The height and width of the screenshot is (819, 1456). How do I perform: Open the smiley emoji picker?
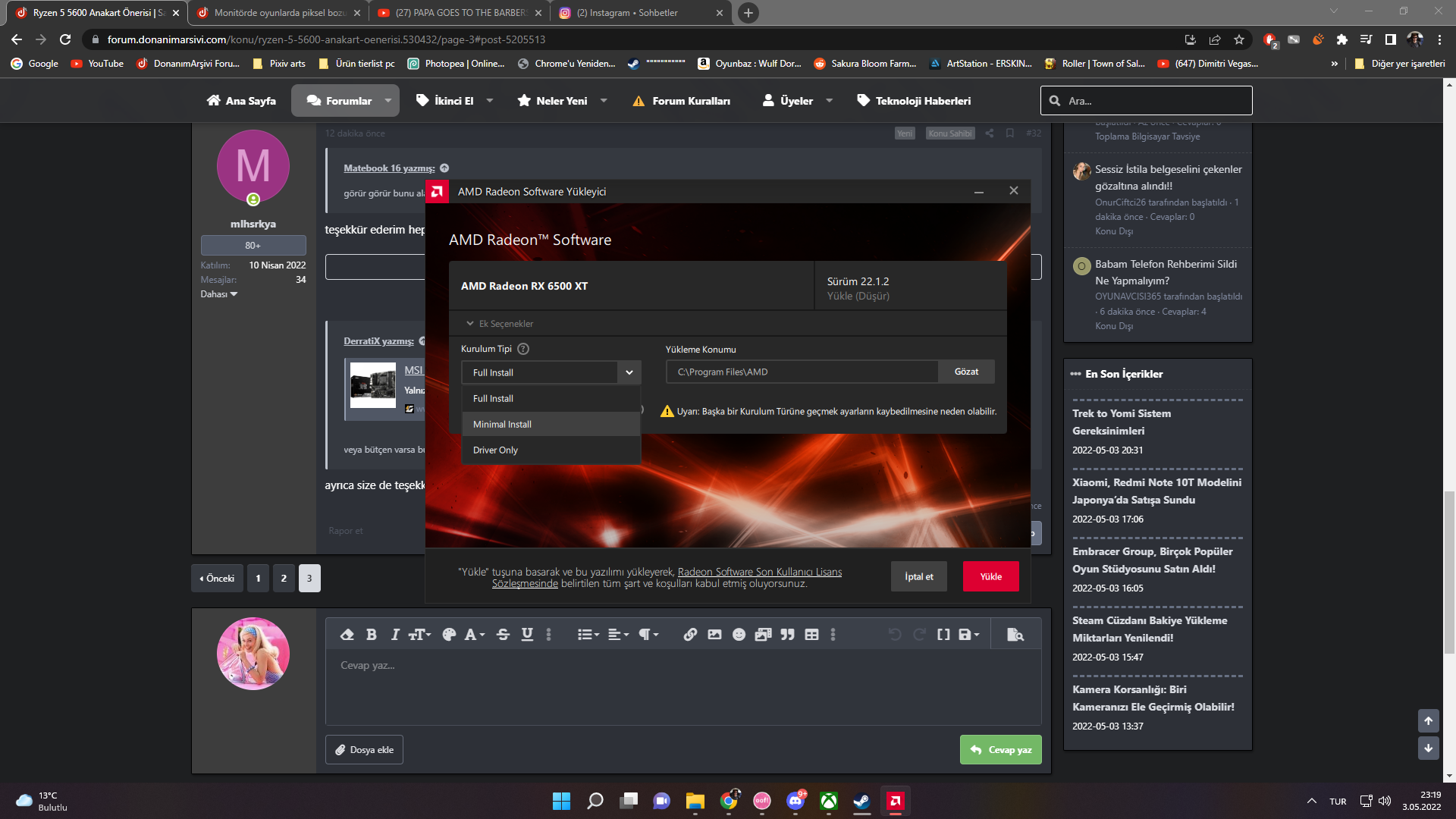point(739,635)
